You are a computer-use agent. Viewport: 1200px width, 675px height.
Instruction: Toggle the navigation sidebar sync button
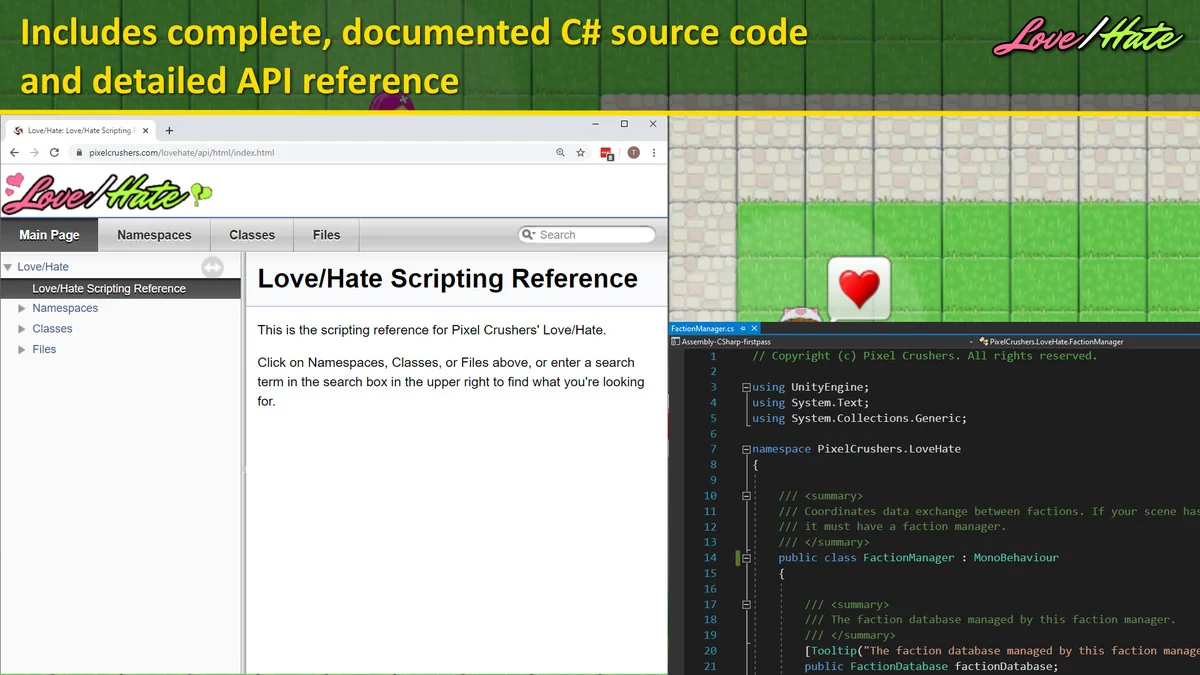tap(212, 267)
